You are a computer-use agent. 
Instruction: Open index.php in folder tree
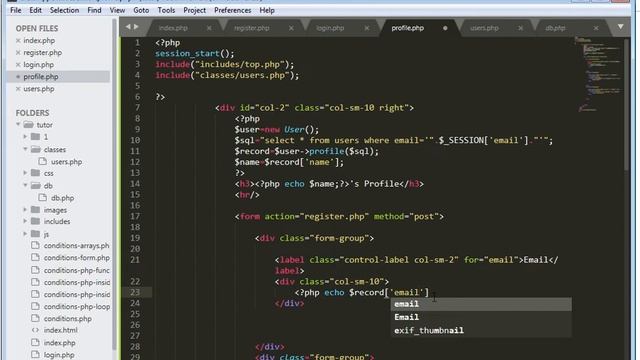60,343
